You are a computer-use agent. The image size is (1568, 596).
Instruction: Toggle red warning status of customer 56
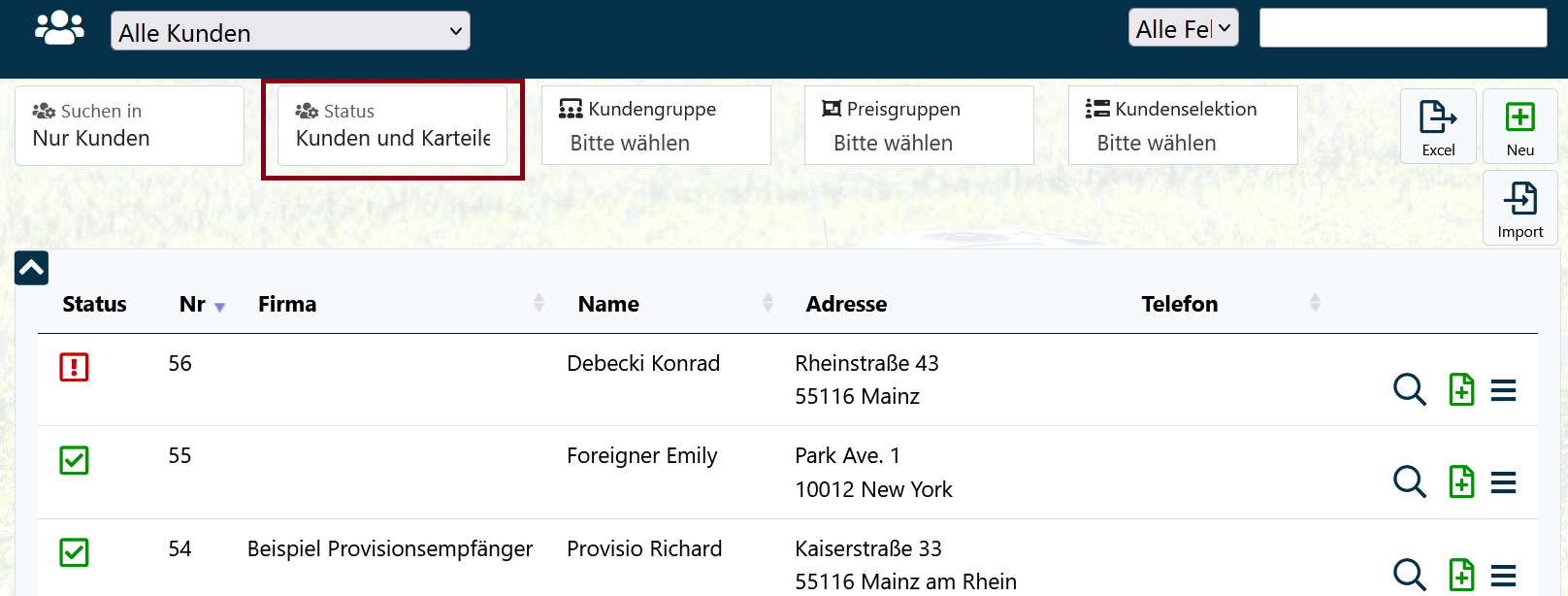tap(75, 367)
